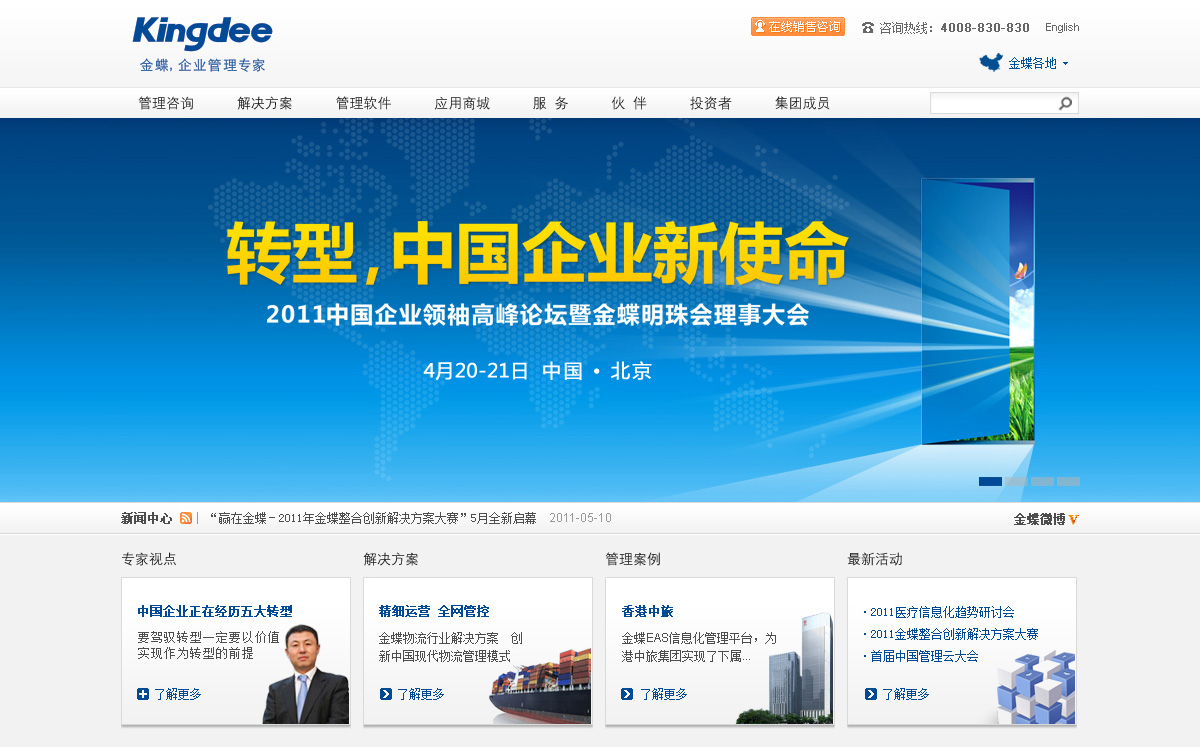Open the 香港中旅 case study
Screen dimensions: 1200x747
pos(648,611)
